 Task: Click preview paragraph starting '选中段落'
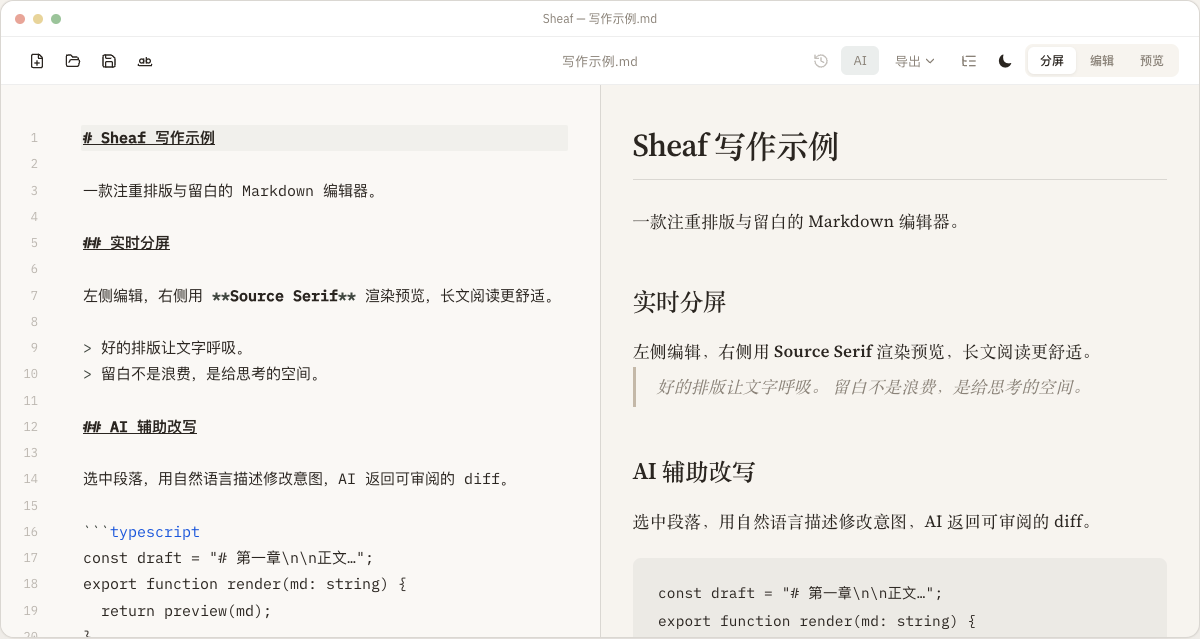(x=864, y=522)
